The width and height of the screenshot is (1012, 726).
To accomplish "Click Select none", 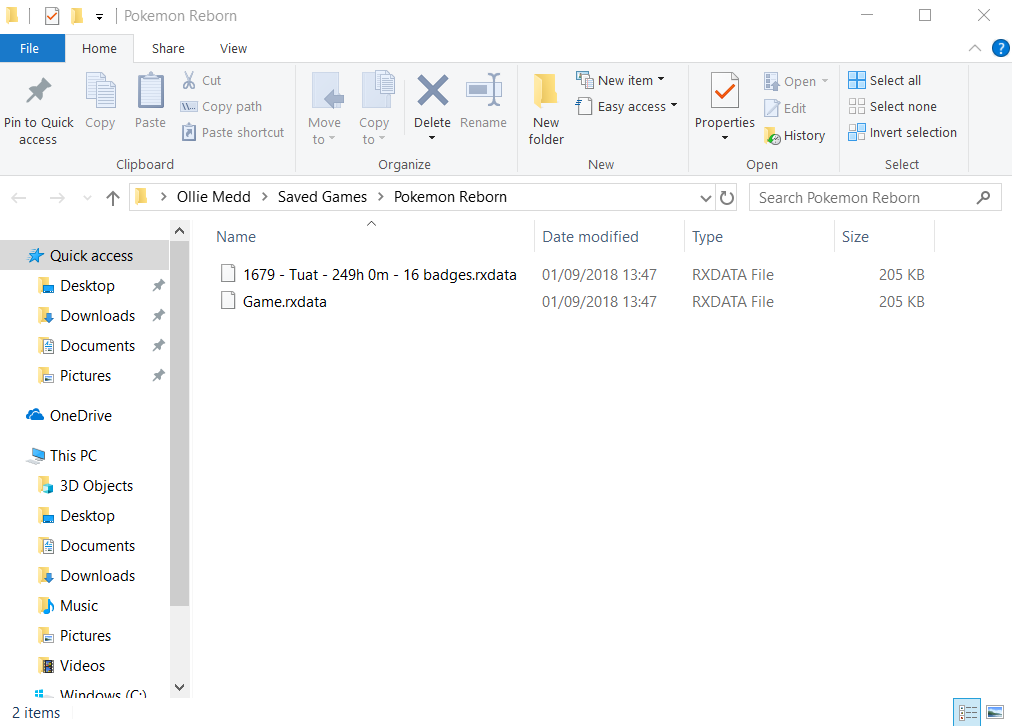I will 892,106.
